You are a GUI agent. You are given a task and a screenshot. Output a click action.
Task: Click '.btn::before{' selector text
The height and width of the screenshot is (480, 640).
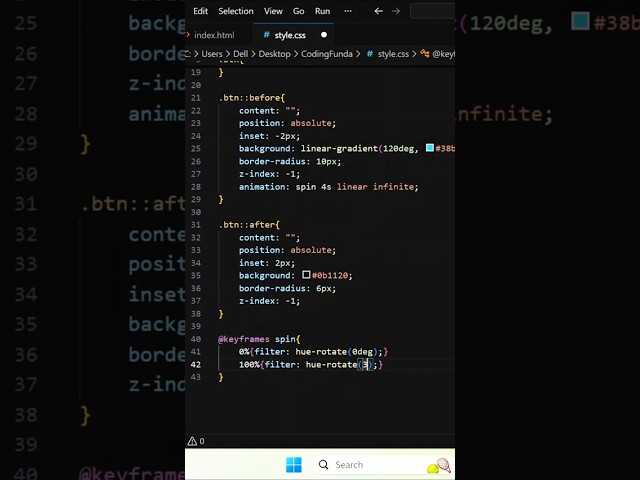(x=252, y=98)
